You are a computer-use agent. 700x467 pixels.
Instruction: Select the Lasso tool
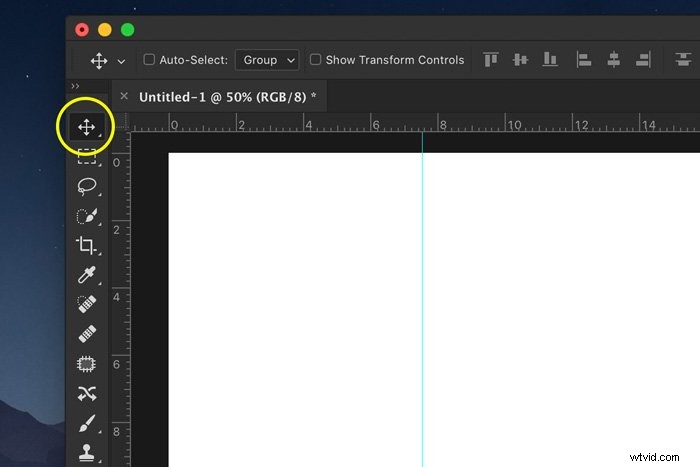(87, 187)
